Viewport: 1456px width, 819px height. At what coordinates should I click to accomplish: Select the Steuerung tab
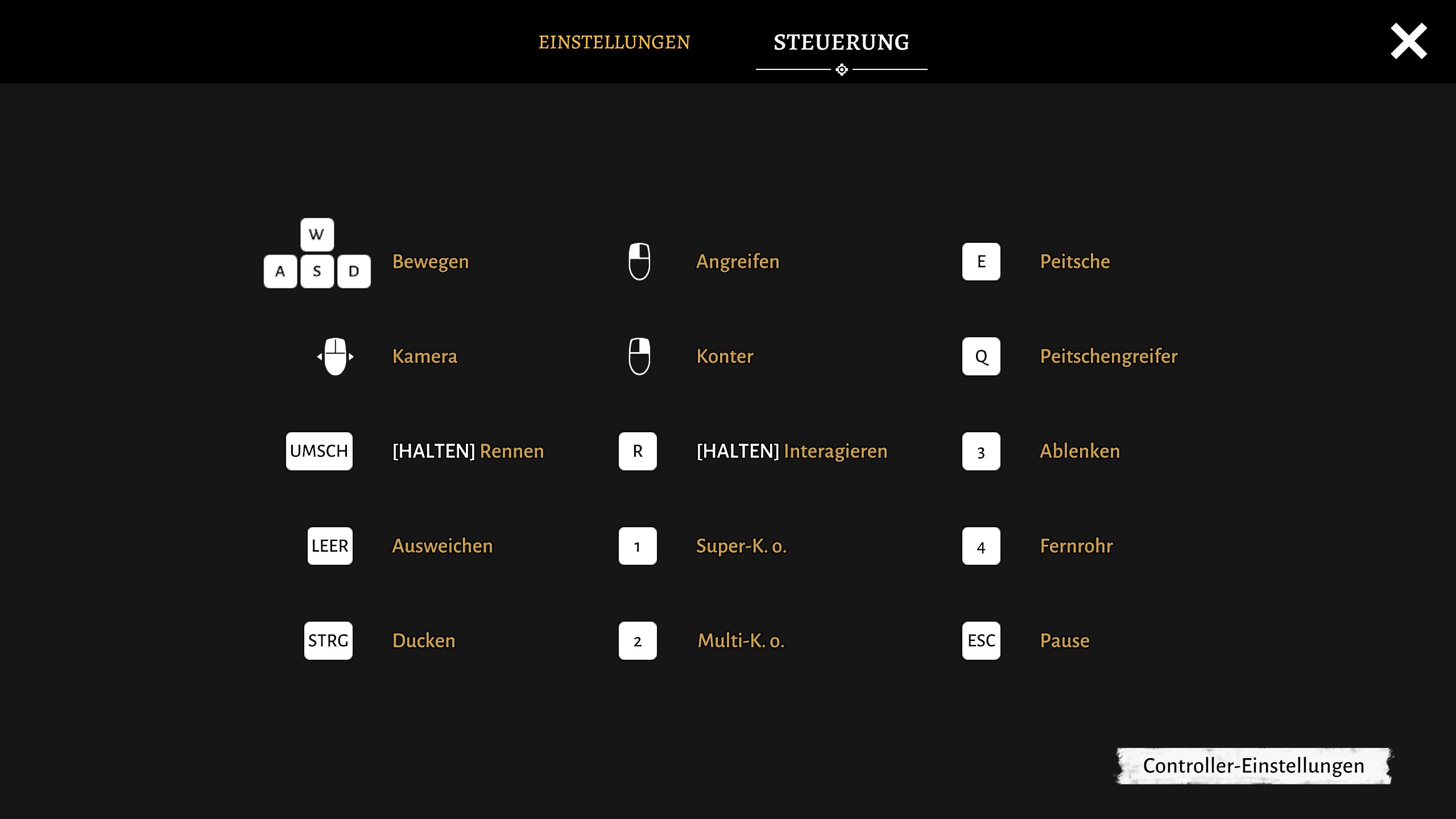point(841,42)
